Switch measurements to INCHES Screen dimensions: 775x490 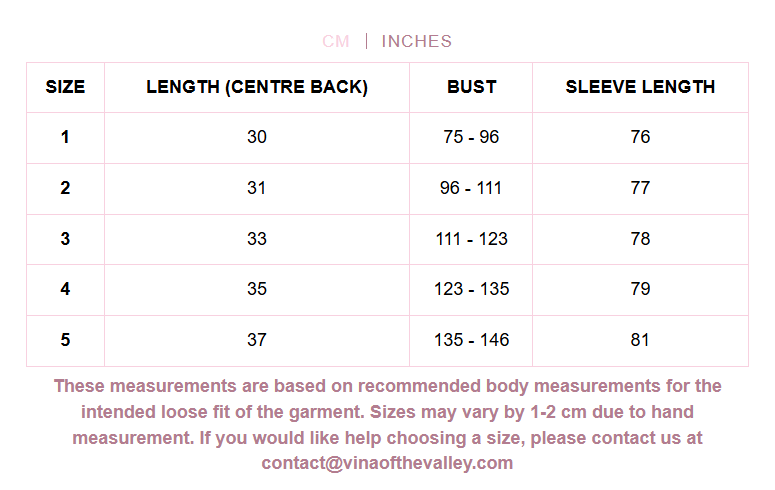(417, 41)
